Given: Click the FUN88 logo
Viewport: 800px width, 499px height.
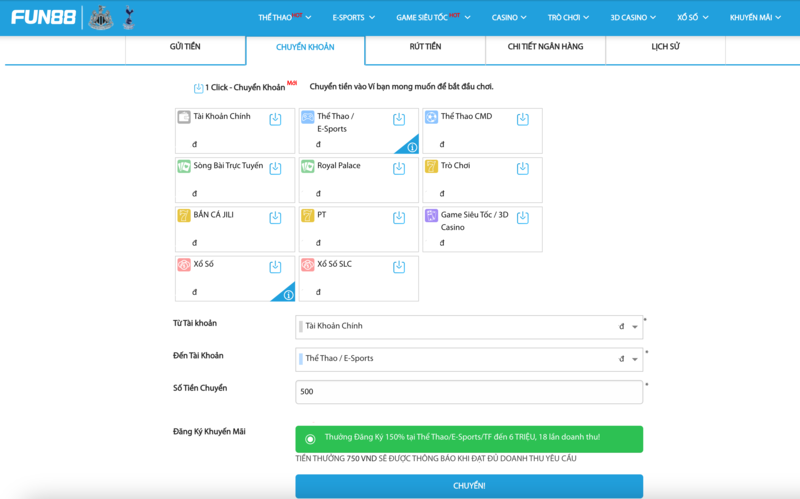Looking at the screenshot, I should [x=43, y=17].
